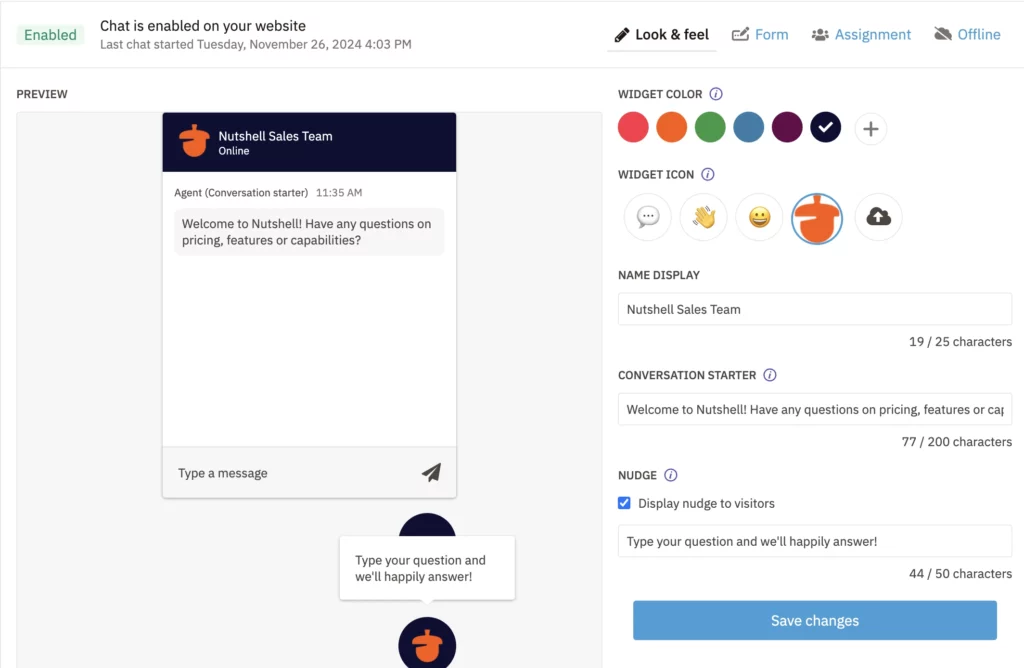Choose the waving hand widget icon

coord(704,217)
